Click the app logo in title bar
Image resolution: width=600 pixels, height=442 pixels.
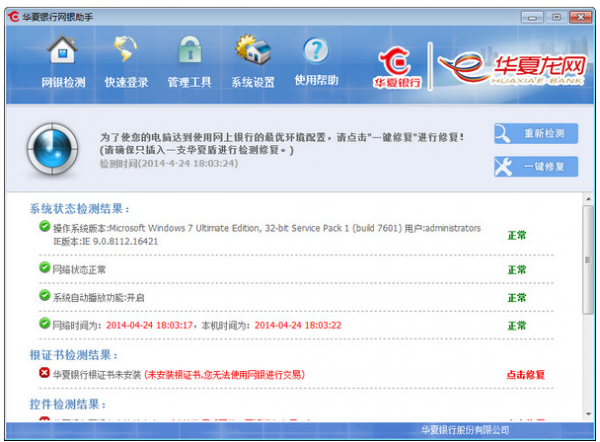click(13, 17)
